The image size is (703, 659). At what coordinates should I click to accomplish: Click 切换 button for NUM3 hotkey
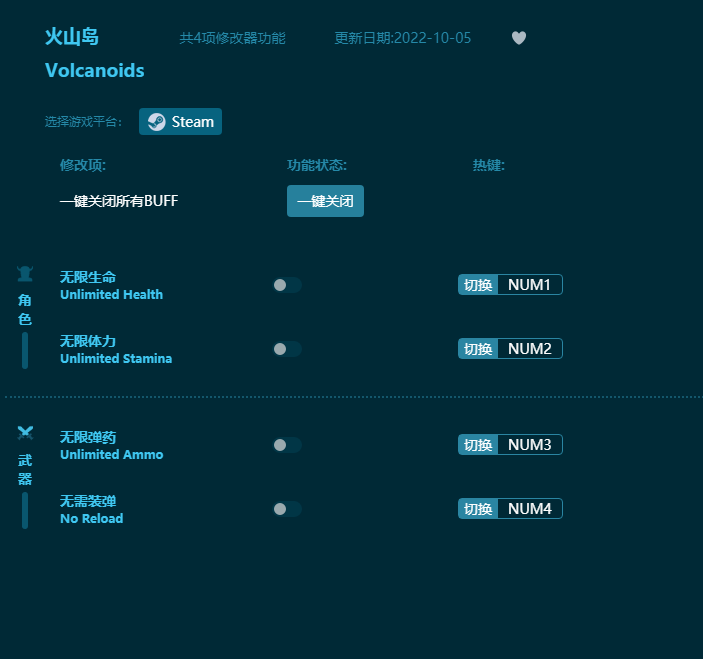(x=478, y=445)
